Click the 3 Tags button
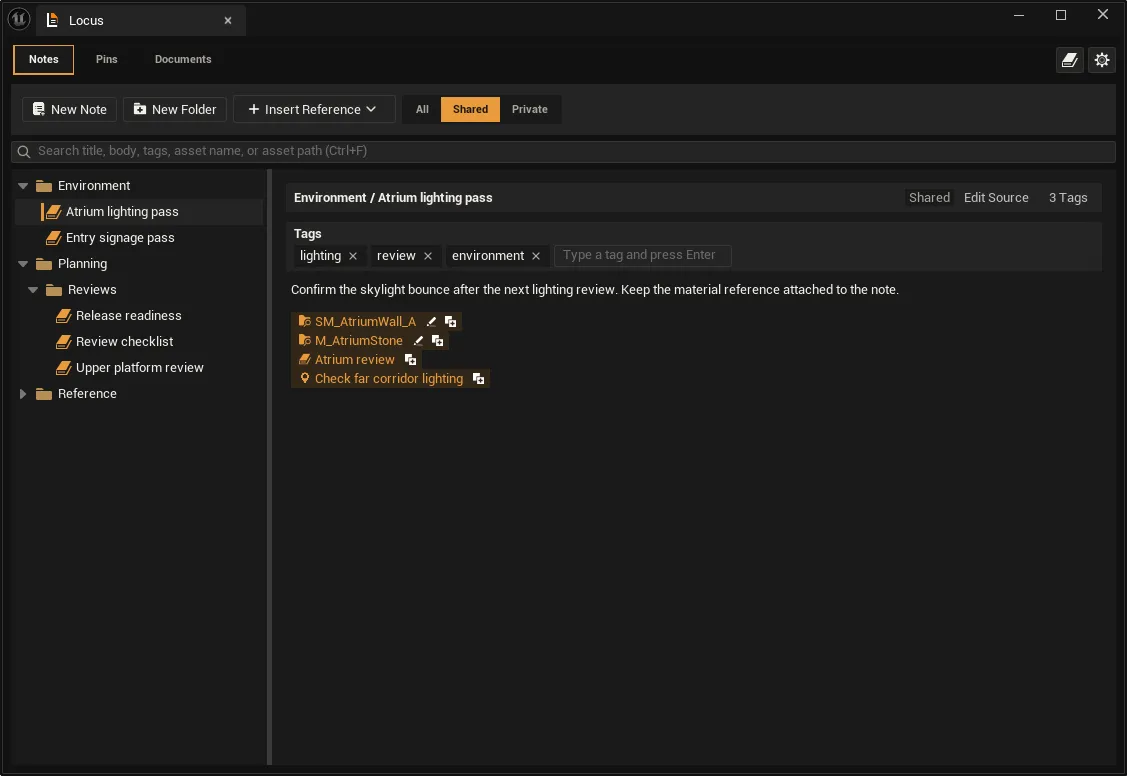Screen dimensions: 1127x776 point(1068,198)
